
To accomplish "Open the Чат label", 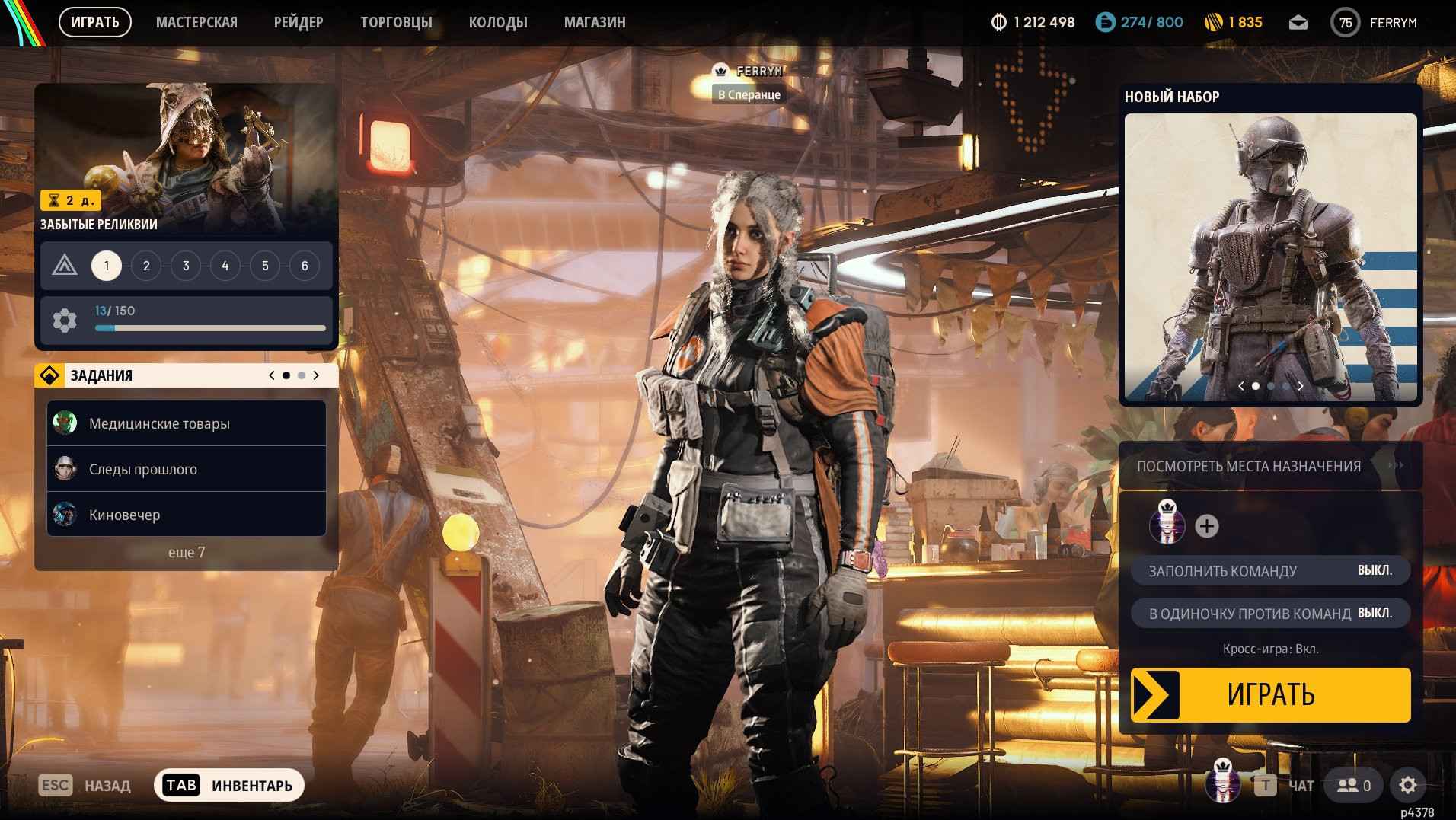I will [x=1301, y=786].
